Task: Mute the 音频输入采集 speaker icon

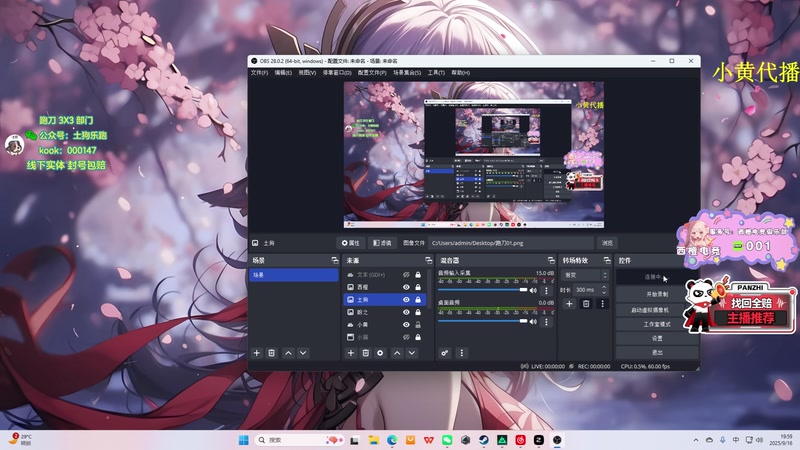Action: point(533,290)
